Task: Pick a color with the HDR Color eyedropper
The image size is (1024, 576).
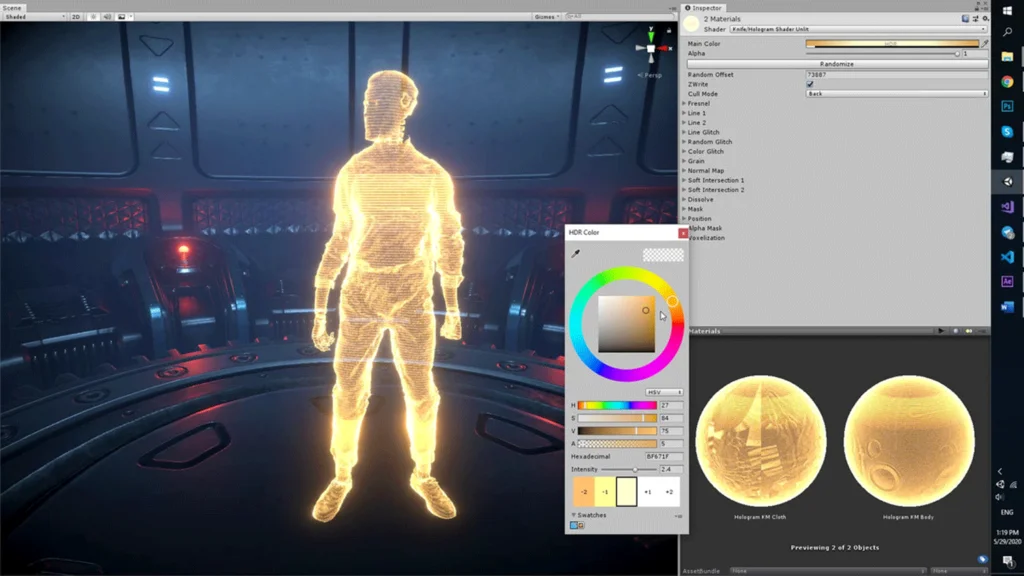Action: click(x=575, y=253)
